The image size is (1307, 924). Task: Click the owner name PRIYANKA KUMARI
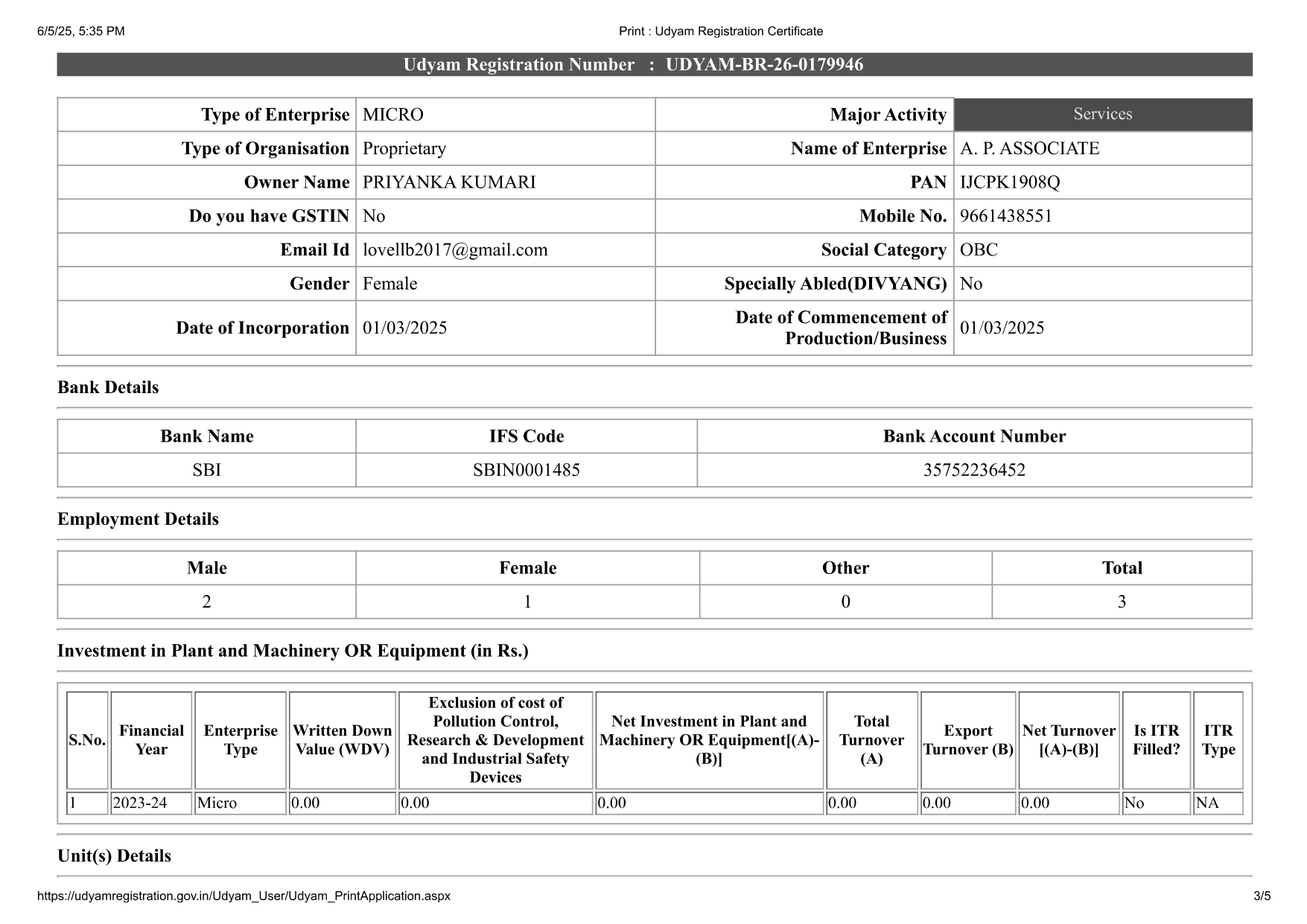[448, 182]
